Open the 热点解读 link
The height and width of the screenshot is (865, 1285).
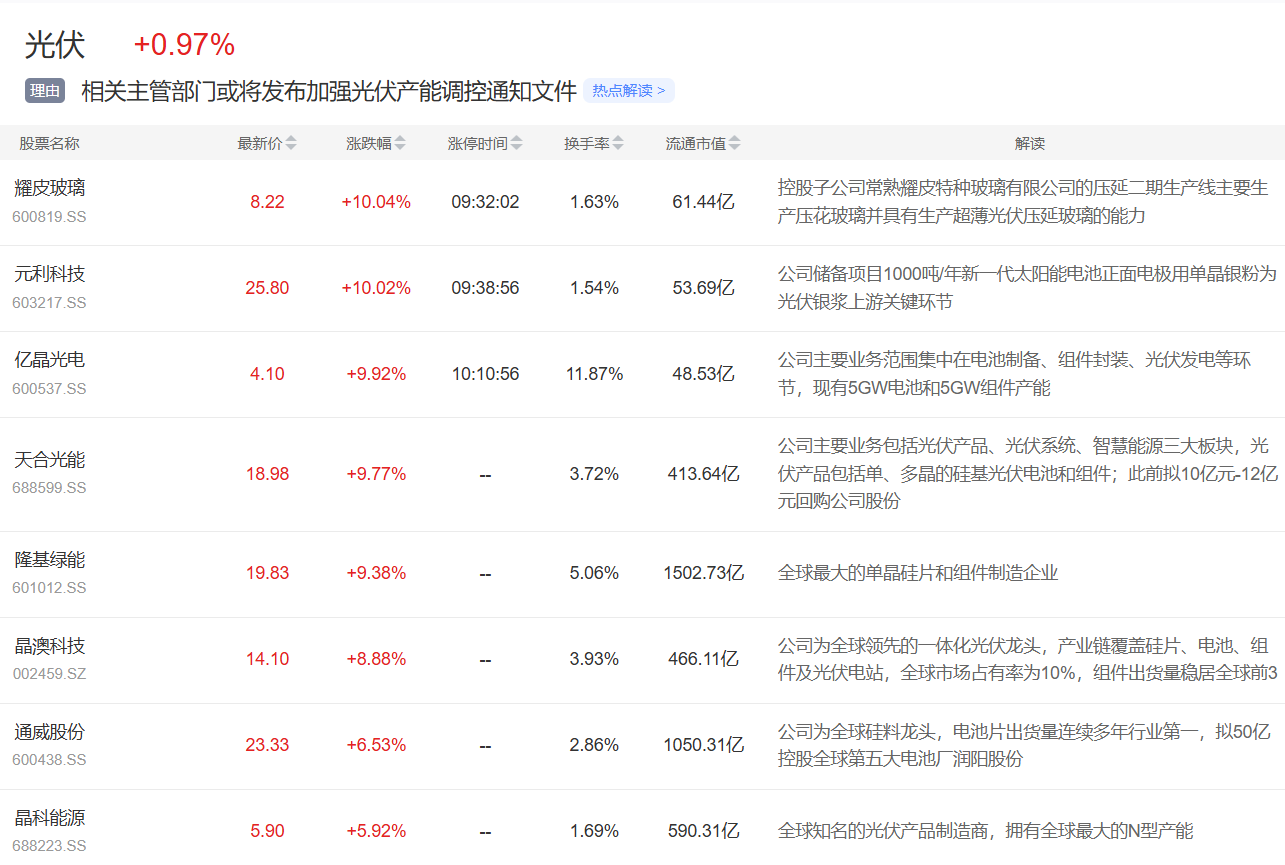point(629,91)
